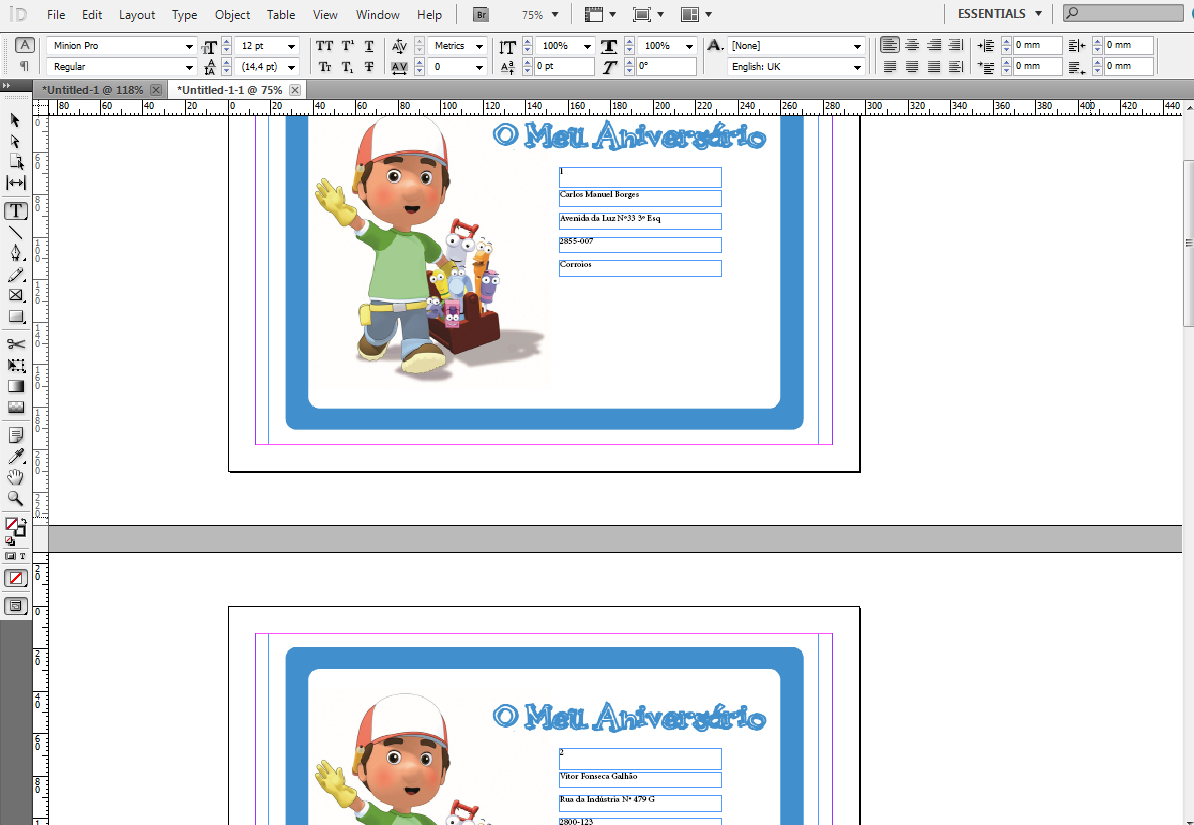Click the Align Center paragraph button
Screen dimensions: 1194x825
[x=911, y=46]
